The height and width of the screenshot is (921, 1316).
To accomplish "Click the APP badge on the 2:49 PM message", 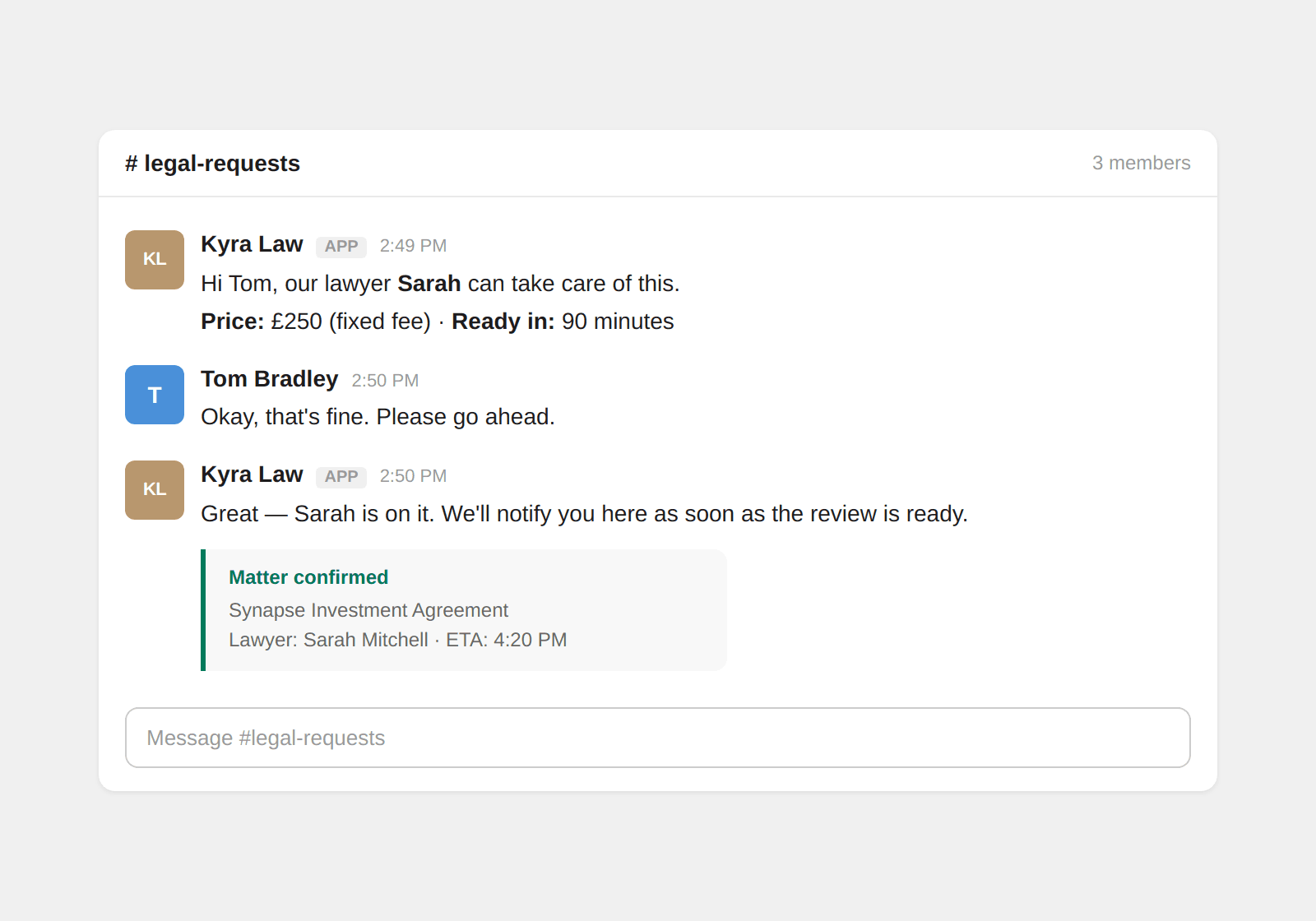I will coord(341,247).
